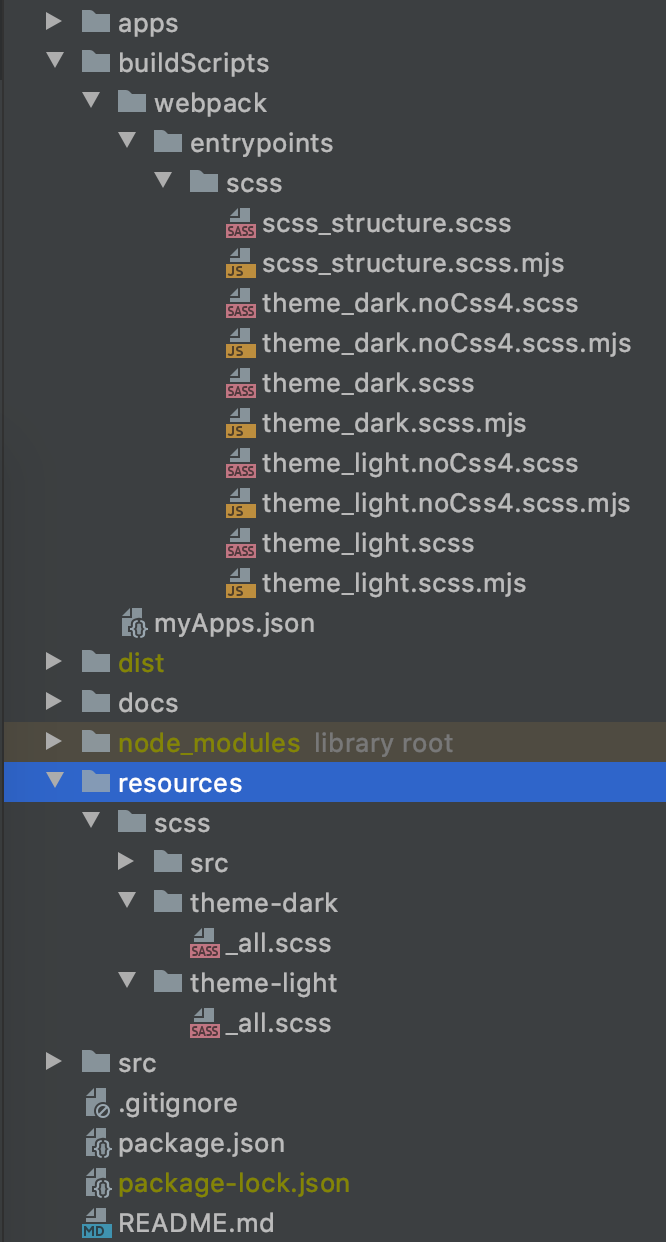666x1242 pixels.
Task: Click JS icon of theme_dark.scss.mjs
Action: pyautogui.click(x=240, y=423)
